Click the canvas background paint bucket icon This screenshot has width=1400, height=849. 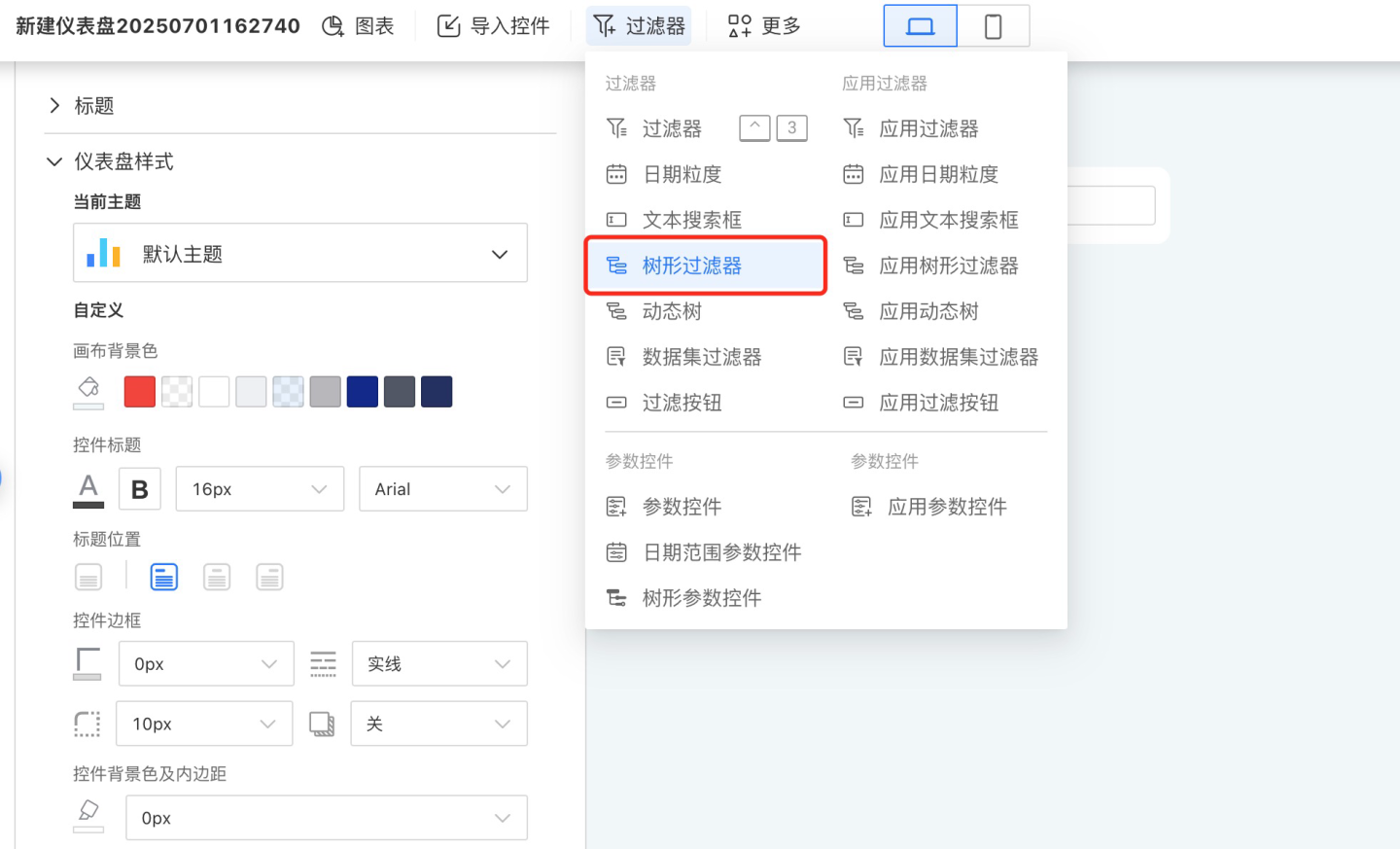(x=88, y=391)
